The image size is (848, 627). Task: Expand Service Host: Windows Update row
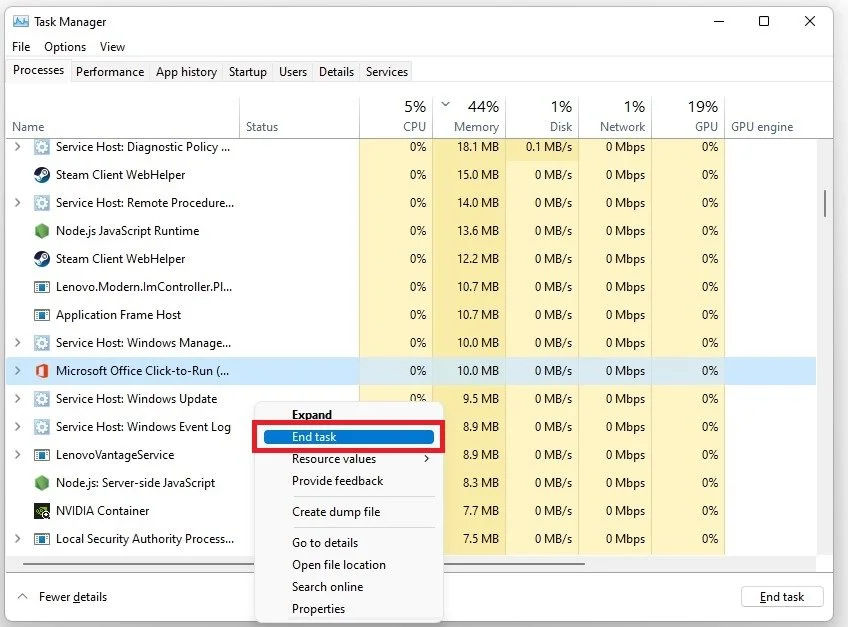(x=17, y=399)
